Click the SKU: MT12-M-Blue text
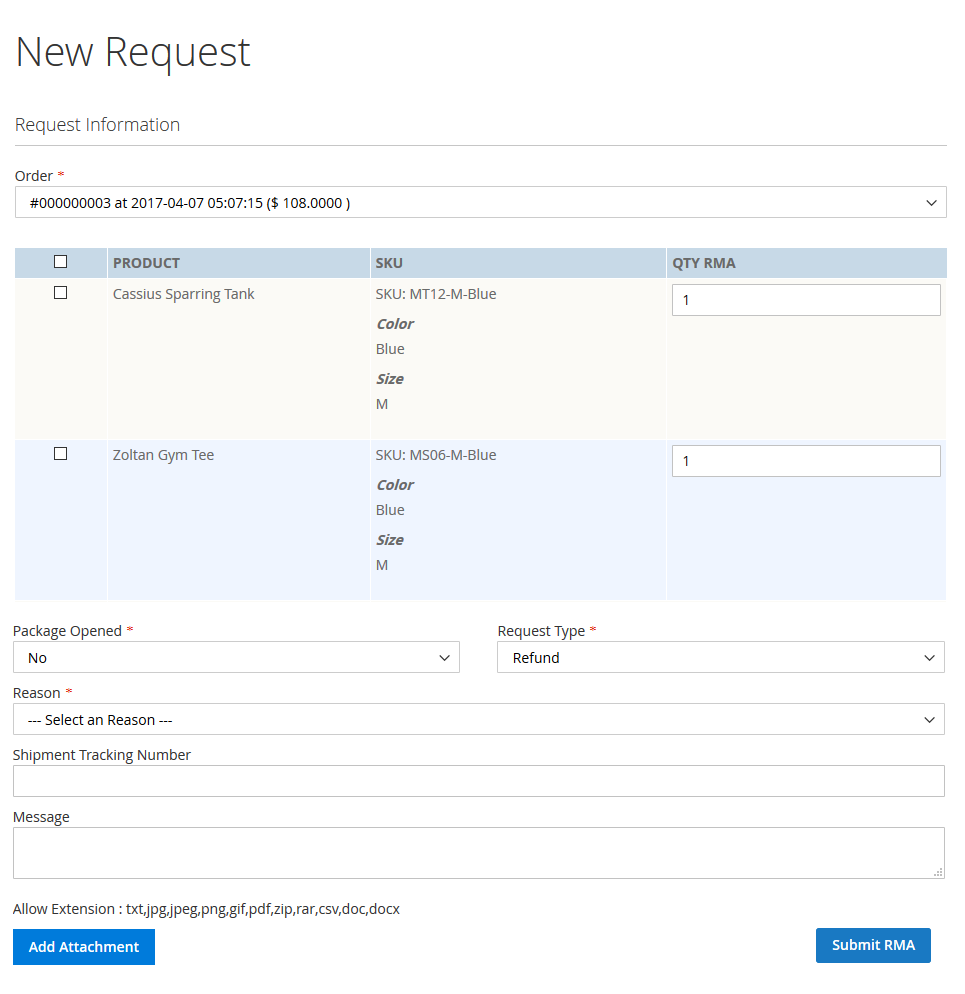 pos(436,294)
